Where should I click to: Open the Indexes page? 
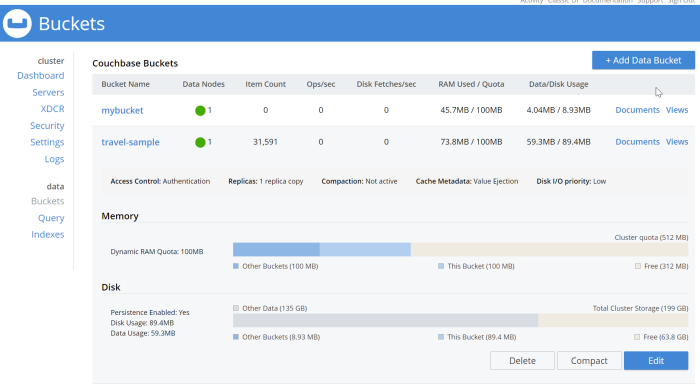tap(48, 234)
